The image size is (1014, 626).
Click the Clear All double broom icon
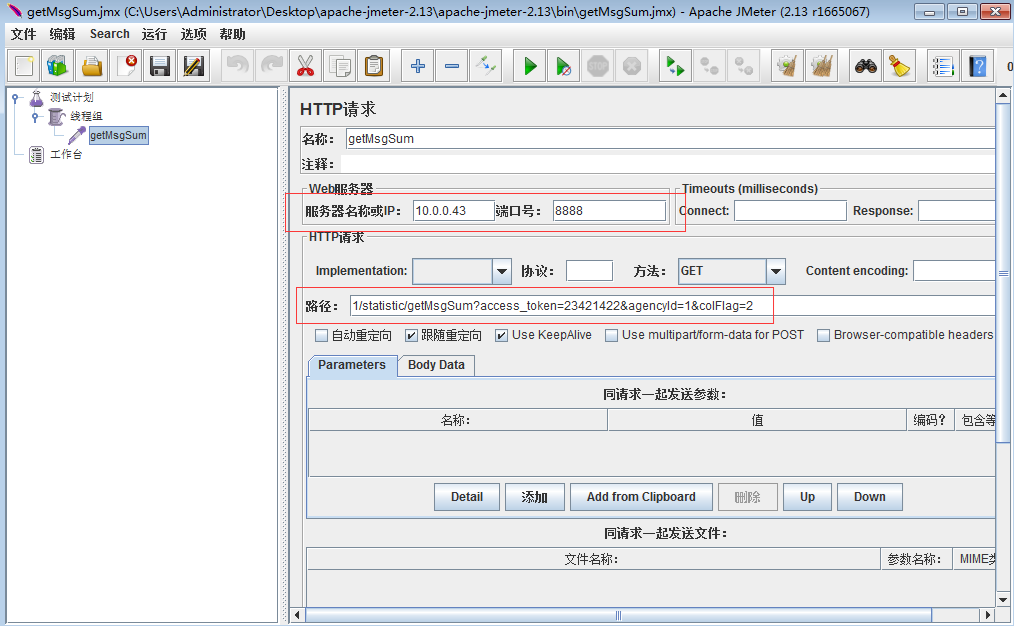pyautogui.click(x=821, y=66)
